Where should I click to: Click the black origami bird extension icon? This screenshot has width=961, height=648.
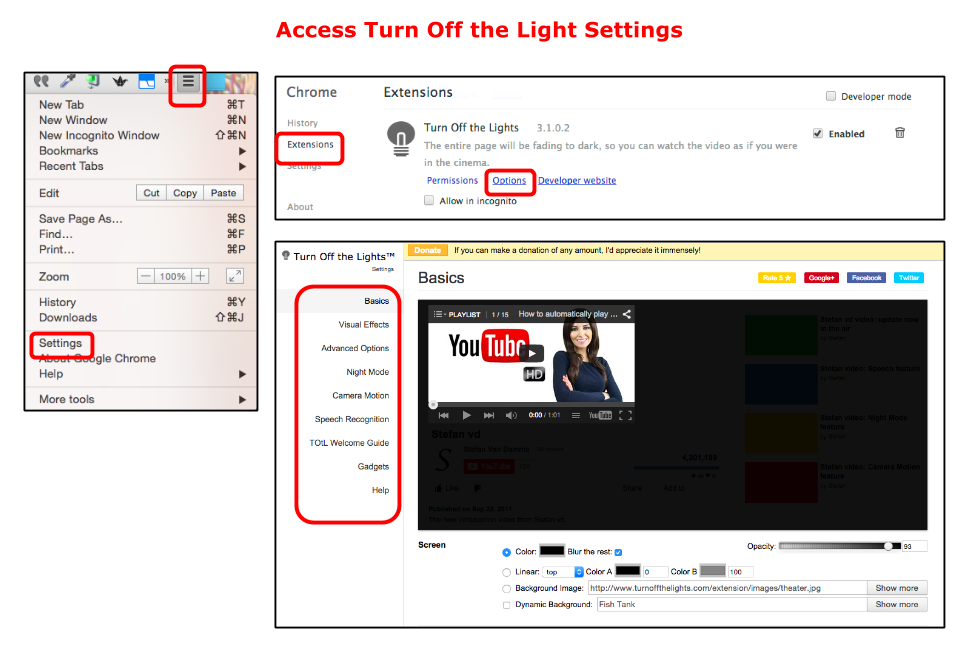click(x=120, y=81)
